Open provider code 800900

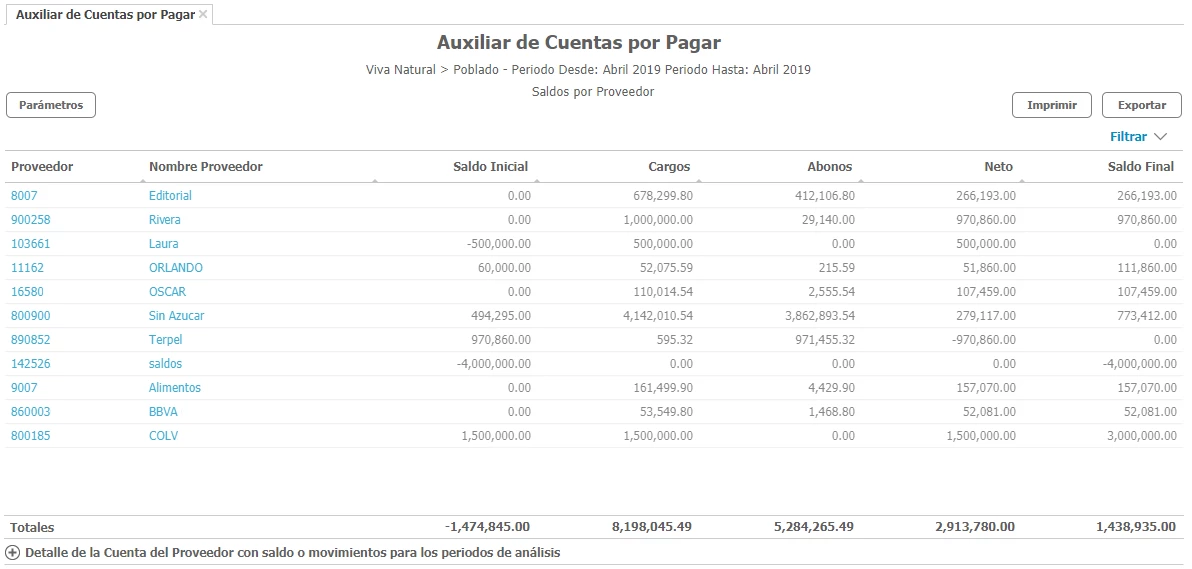(x=30, y=316)
